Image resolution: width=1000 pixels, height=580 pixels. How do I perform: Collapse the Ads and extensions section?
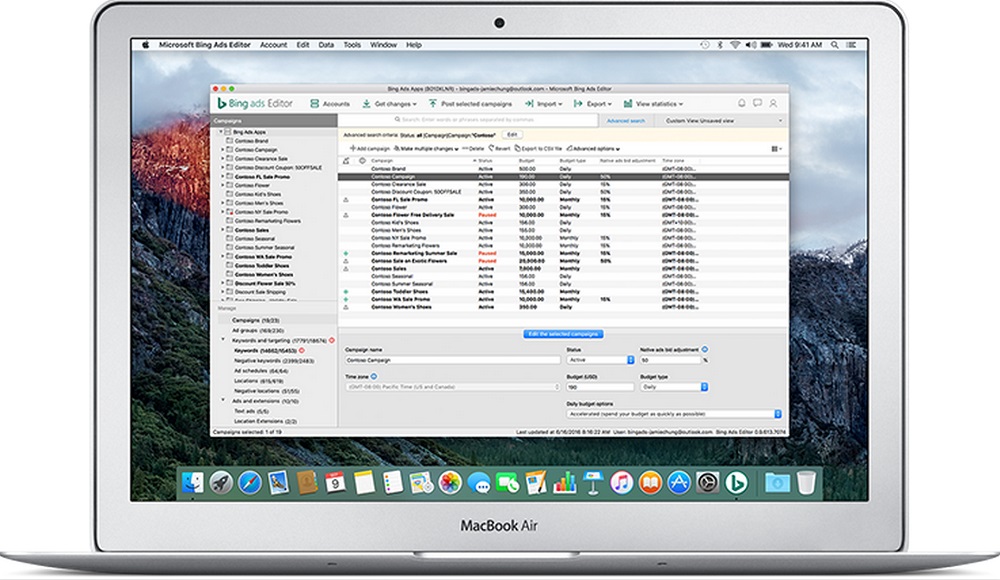click(x=223, y=401)
